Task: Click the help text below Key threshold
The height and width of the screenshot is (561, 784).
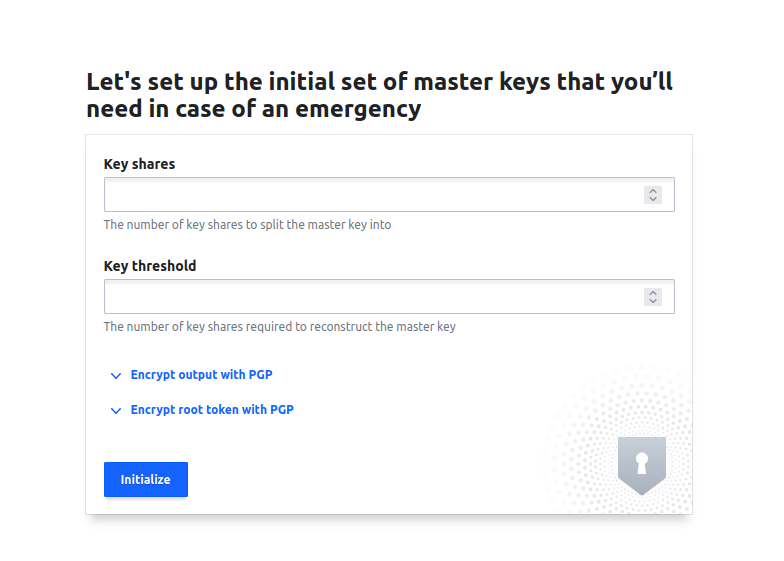Action: pyautogui.click(x=279, y=327)
